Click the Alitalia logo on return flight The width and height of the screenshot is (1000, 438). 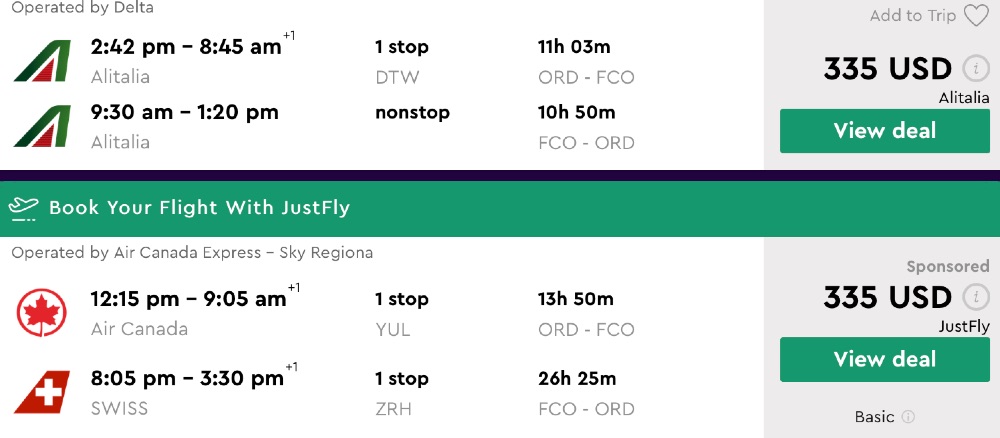pos(42,127)
